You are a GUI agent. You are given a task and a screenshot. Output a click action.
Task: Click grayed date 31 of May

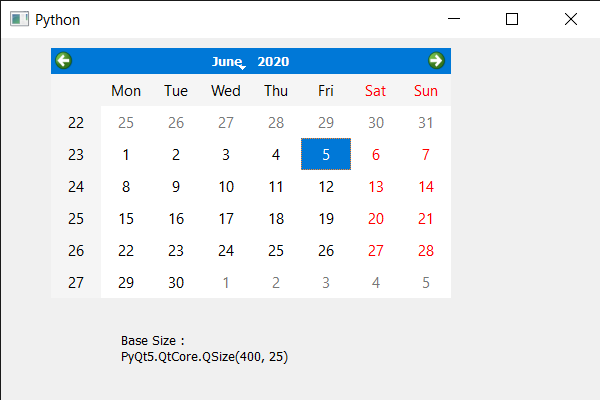coord(426,123)
